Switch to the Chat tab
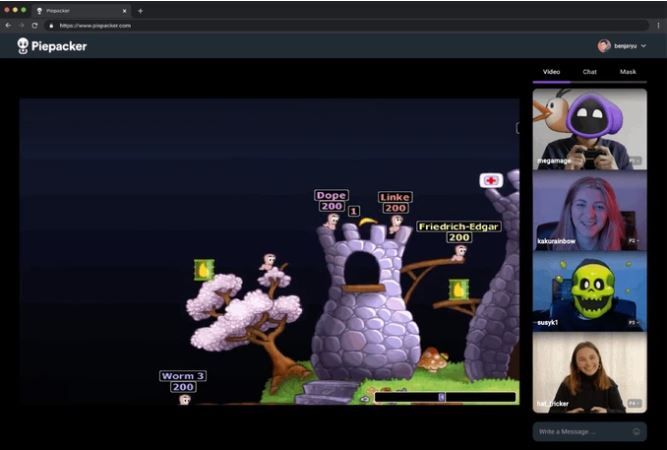Screen dimensions: 667x450 tap(590, 72)
